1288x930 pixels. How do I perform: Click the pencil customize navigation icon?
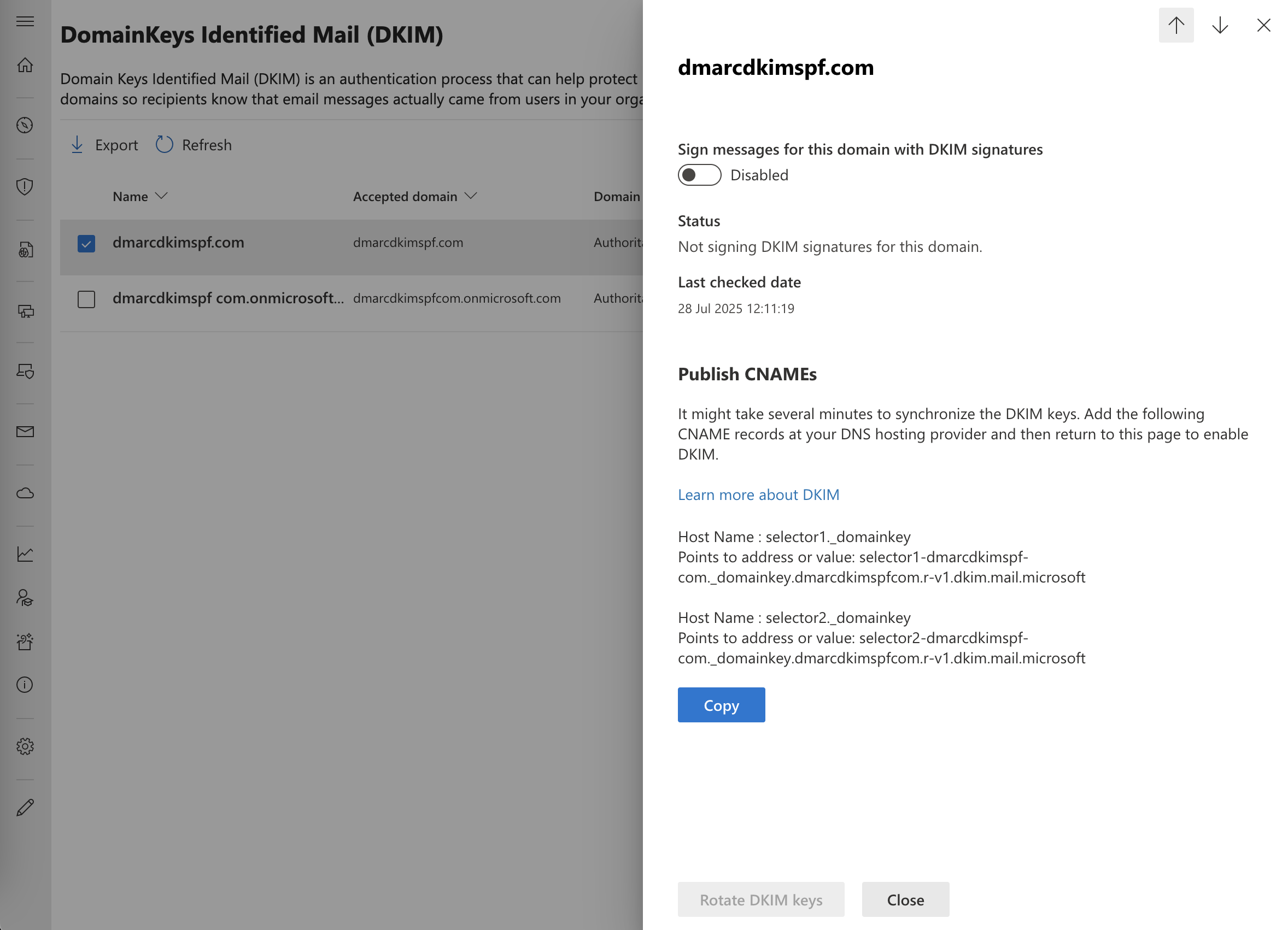click(x=25, y=808)
